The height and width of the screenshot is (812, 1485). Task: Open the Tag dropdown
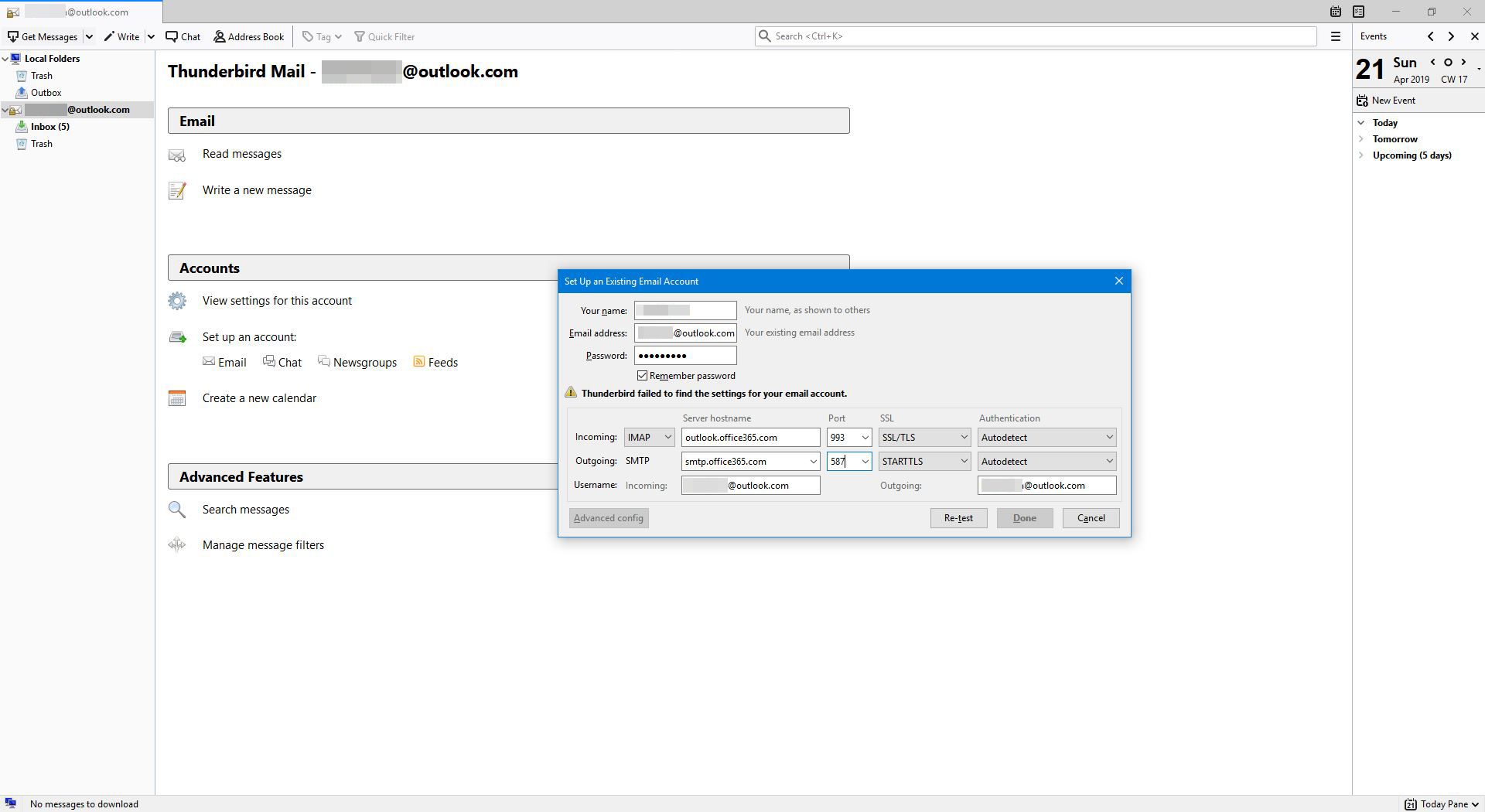tap(322, 36)
